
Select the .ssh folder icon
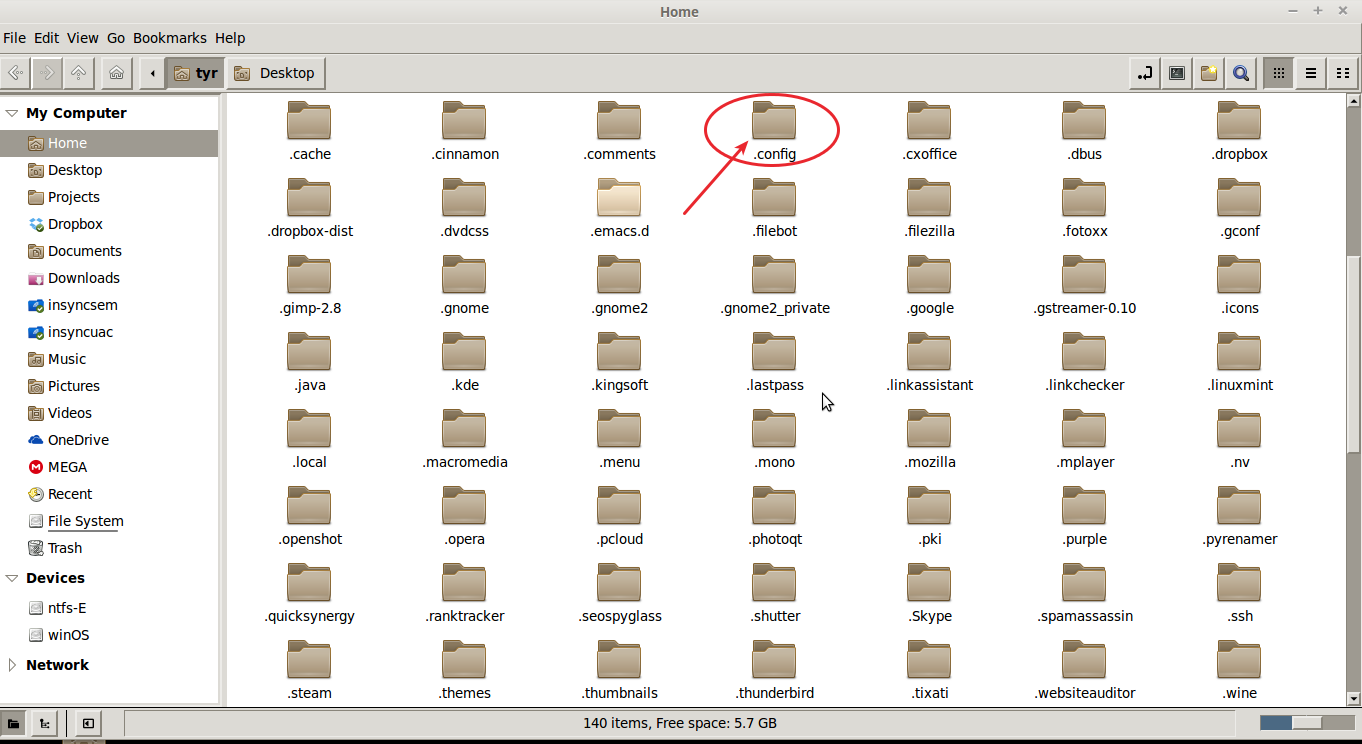click(x=1239, y=582)
